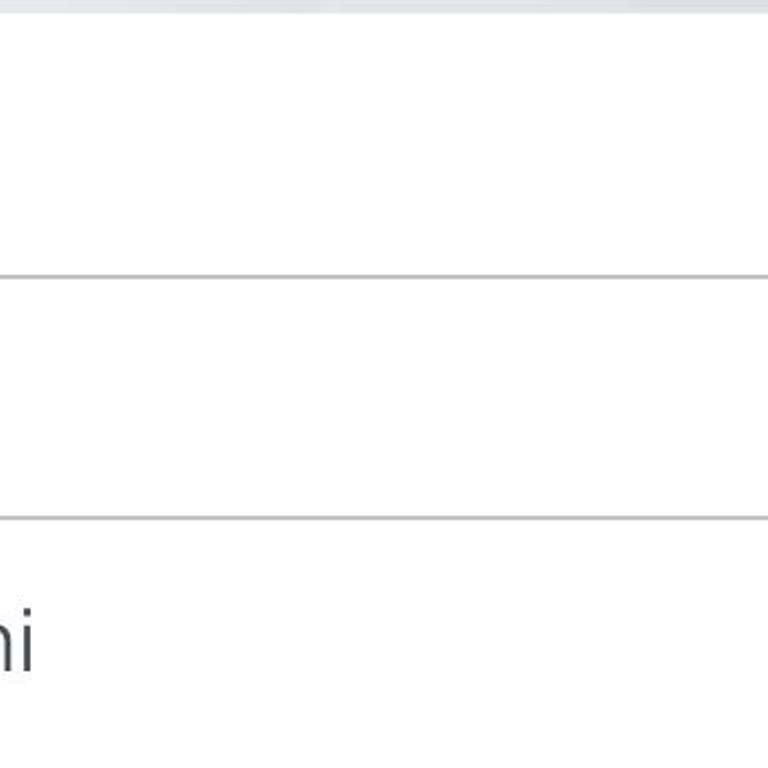The image size is (768, 768).
Task: Click the partial text ending in "ni"
Action: (14, 641)
